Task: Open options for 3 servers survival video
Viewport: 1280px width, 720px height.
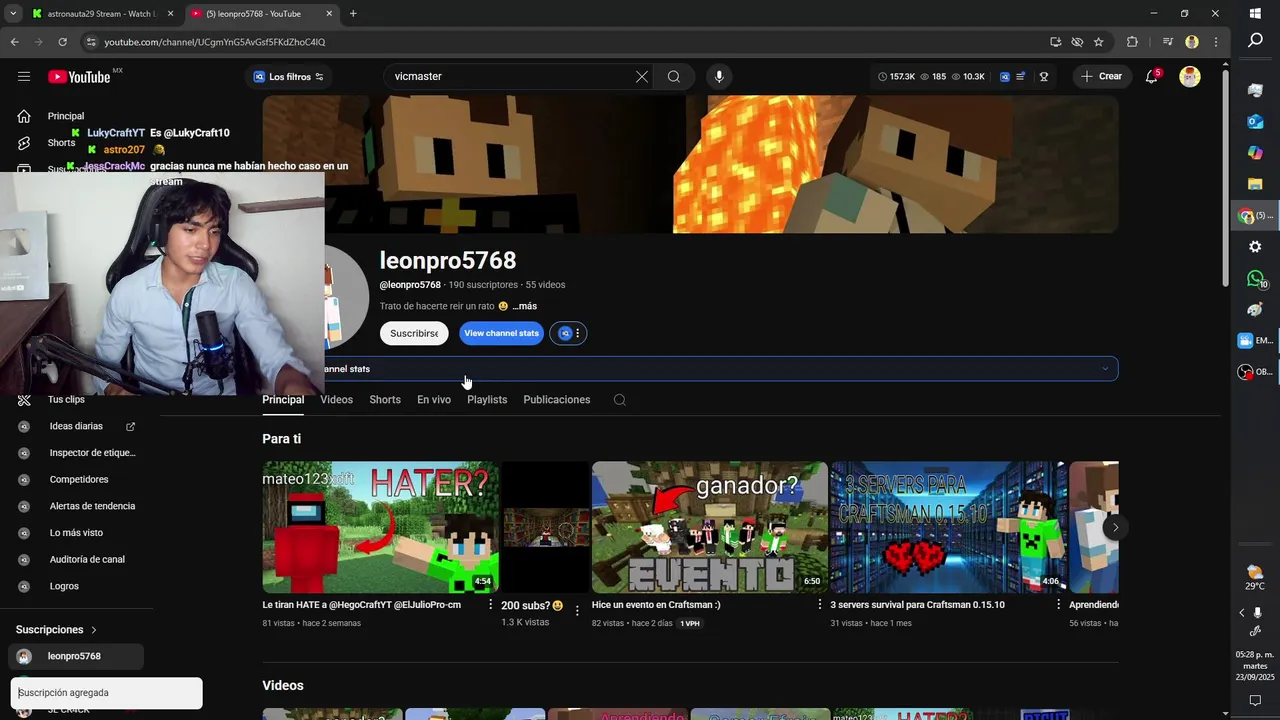Action: click(x=1058, y=605)
